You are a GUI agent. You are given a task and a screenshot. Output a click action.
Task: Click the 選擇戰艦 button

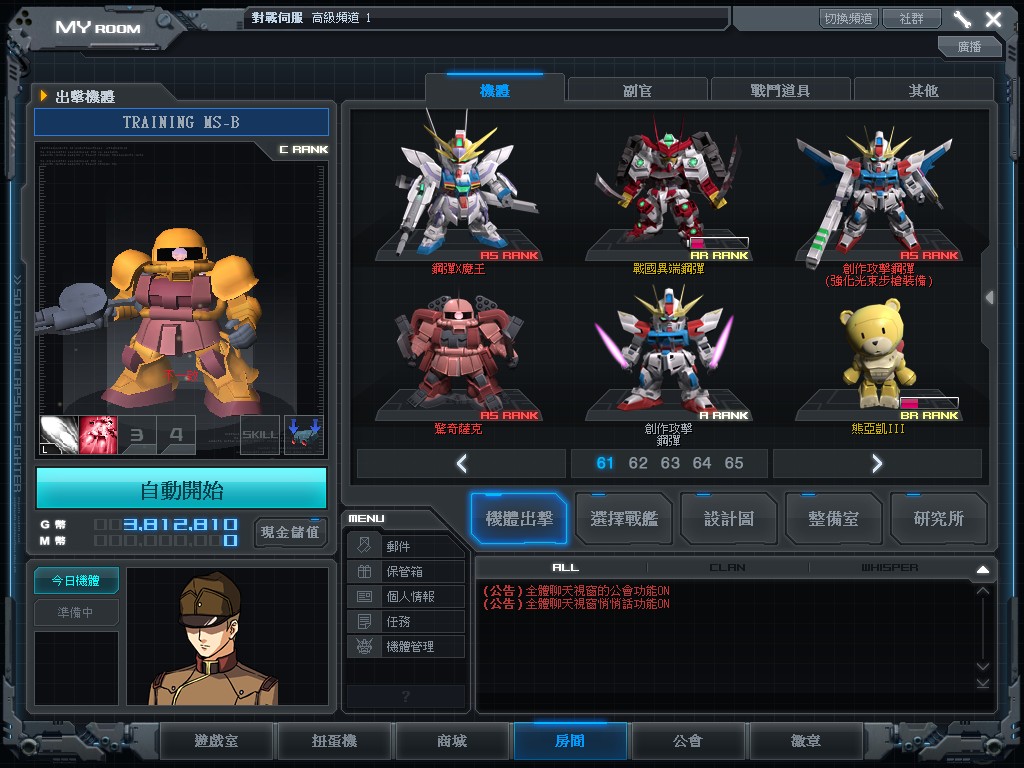[x=624, y=519]
